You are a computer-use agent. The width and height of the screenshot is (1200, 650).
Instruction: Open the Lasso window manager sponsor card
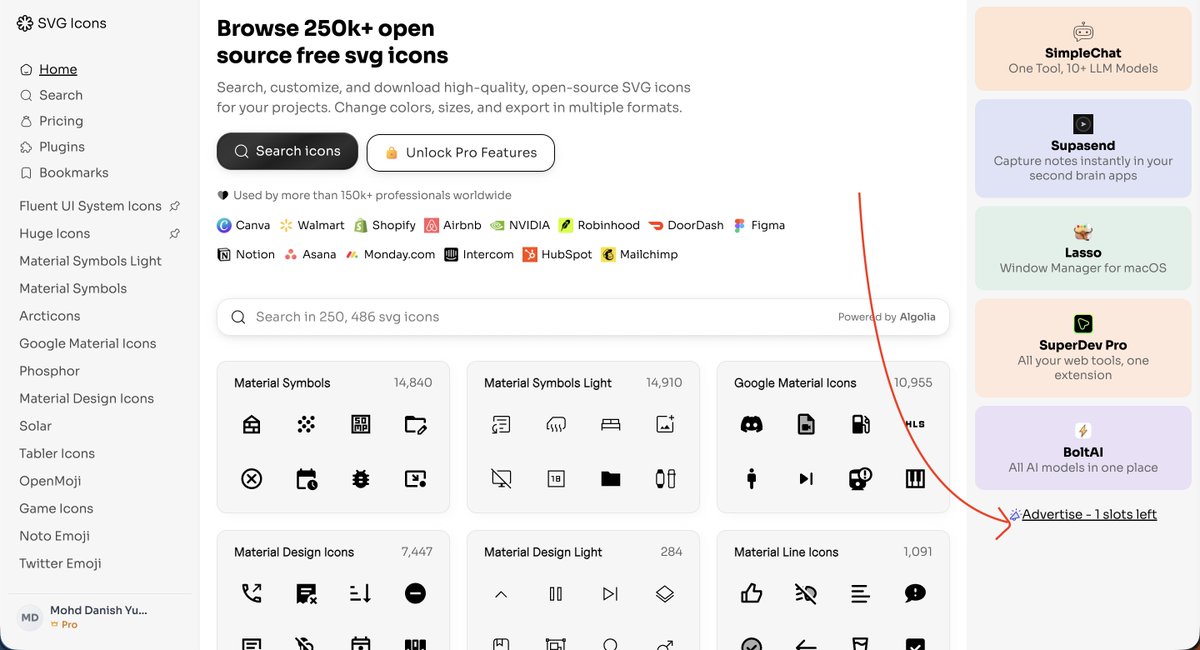point(1083,248)
